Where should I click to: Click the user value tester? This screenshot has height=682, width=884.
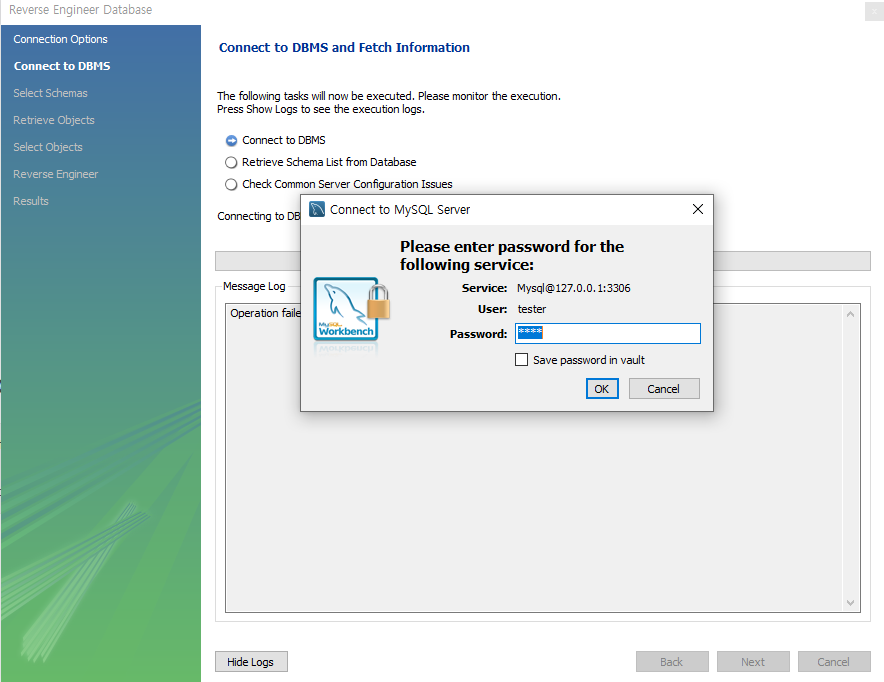coord(532,309)
